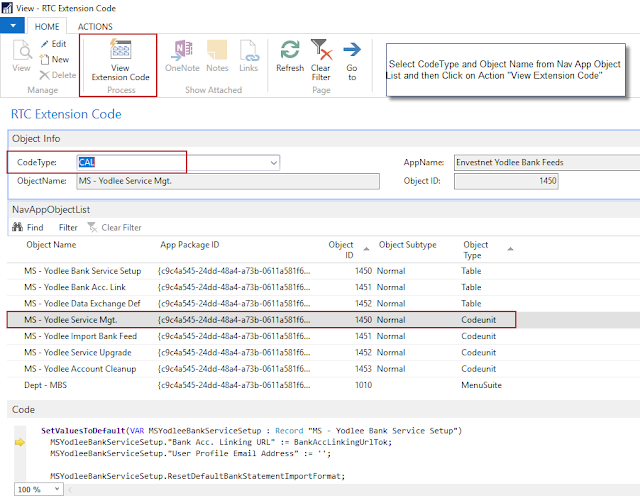Click Object ID 1453 cell
The image size is (640, 503).
point(363,369)
